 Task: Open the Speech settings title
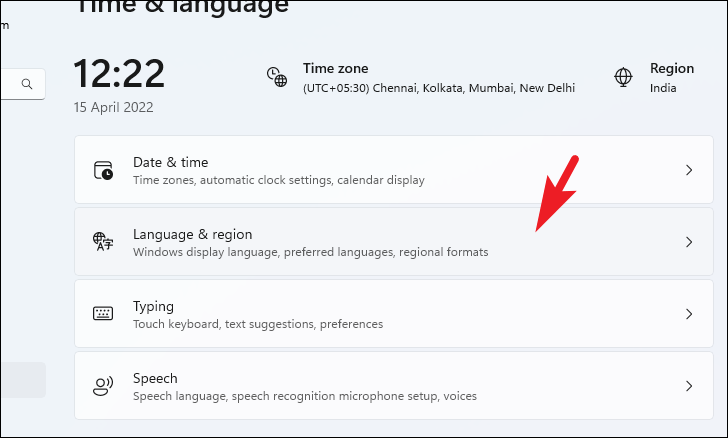155,378
